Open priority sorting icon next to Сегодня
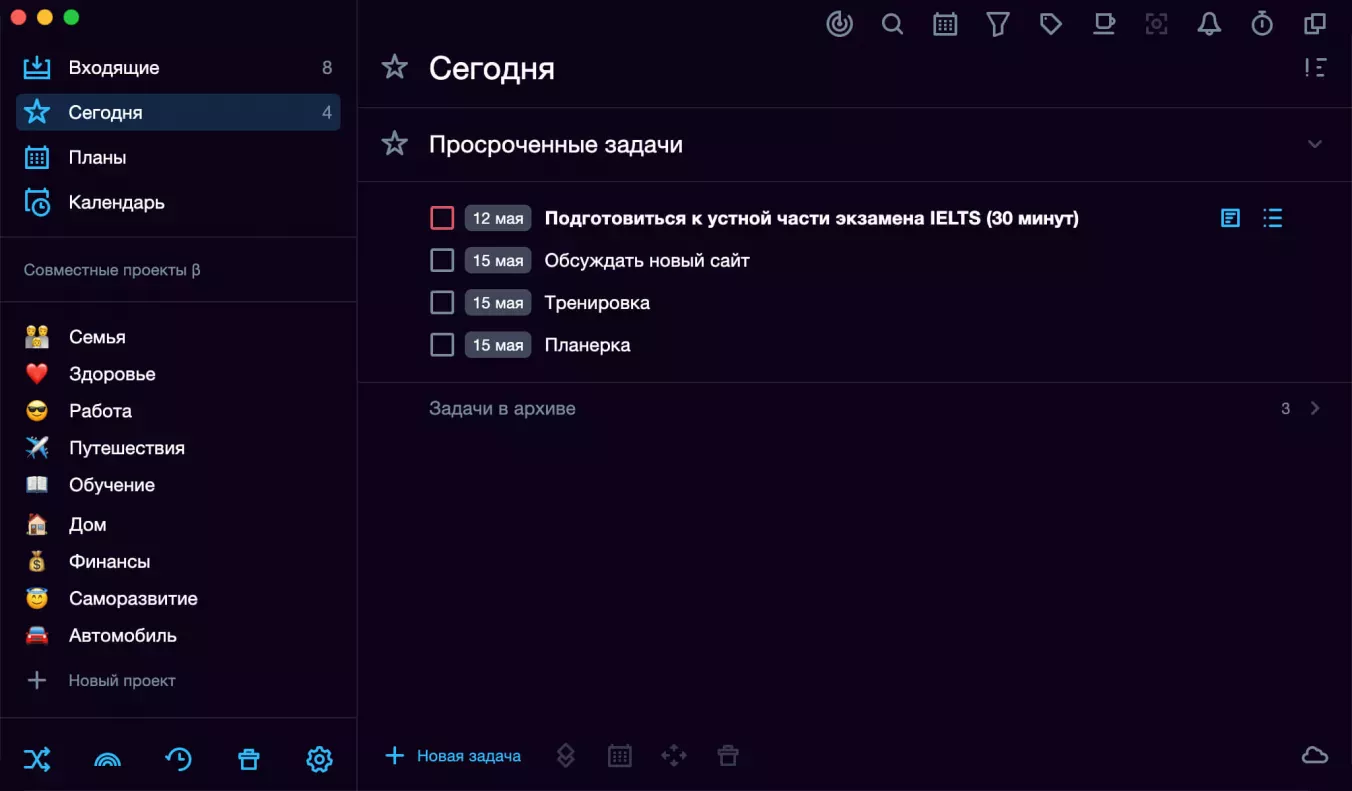The height and width of the screenshot is (791, 1352). pos(1315,68)
